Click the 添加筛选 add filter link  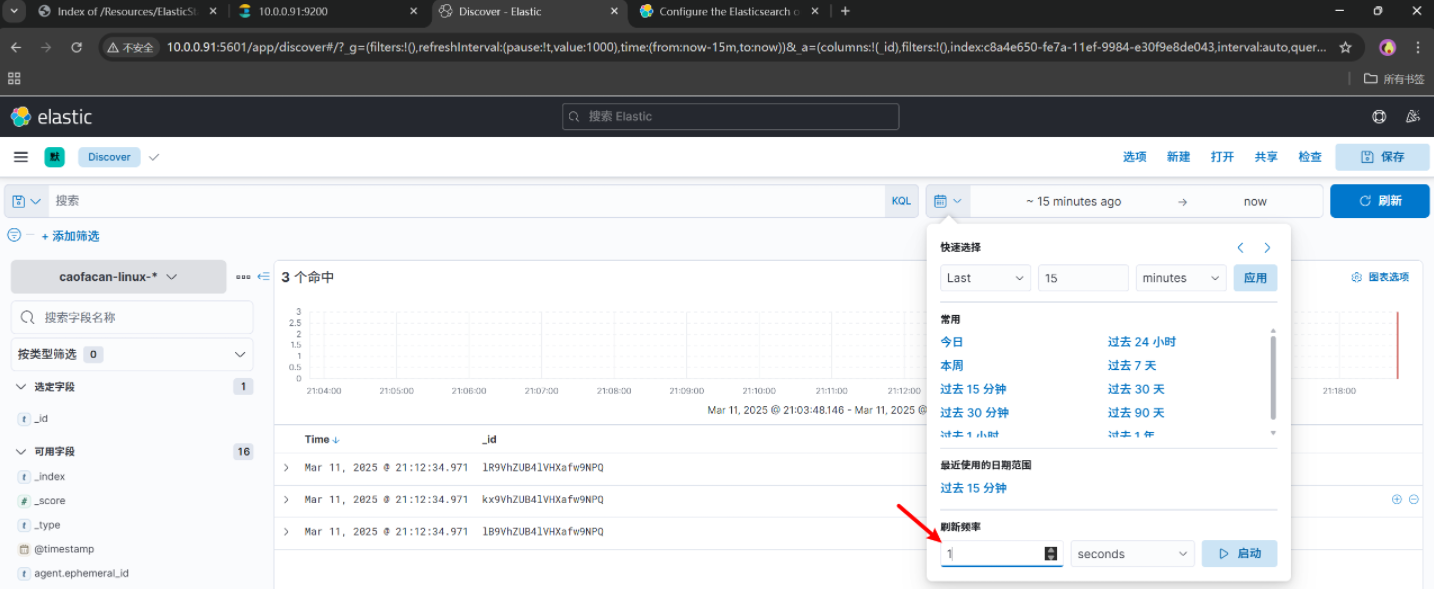click(71, 236)
